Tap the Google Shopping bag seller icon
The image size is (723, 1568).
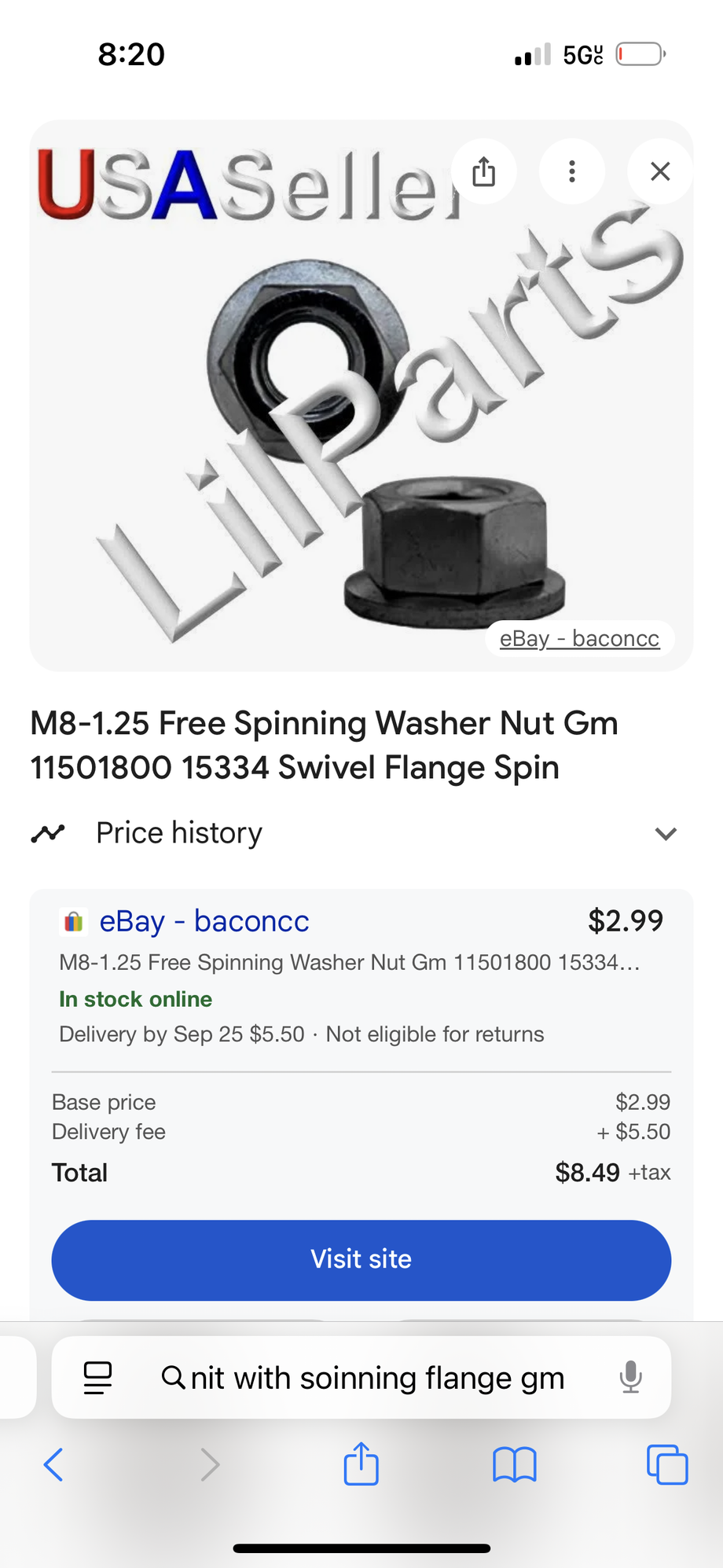pyautogui.click(x=73, y=921)
